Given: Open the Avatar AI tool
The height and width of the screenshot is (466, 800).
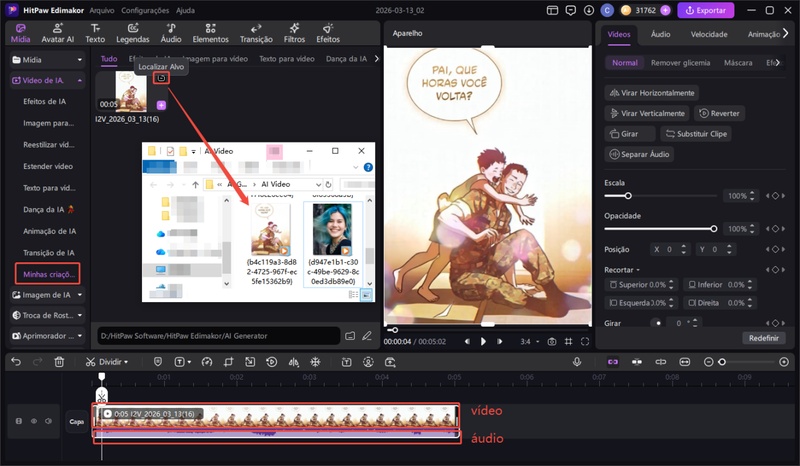Looking at the screenshot, I should (57, 33).
